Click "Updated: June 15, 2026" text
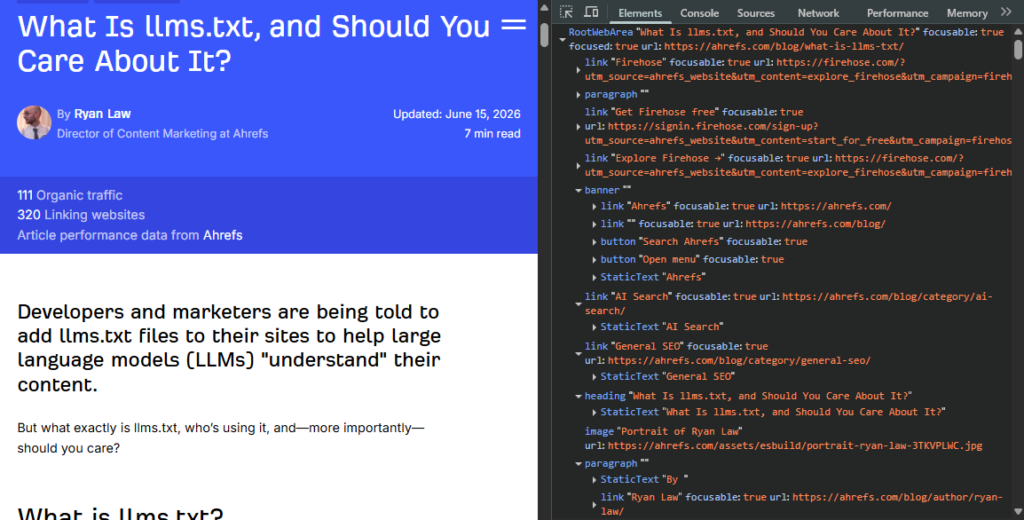This screenshot has height=520, width=1024. point(456,114)
